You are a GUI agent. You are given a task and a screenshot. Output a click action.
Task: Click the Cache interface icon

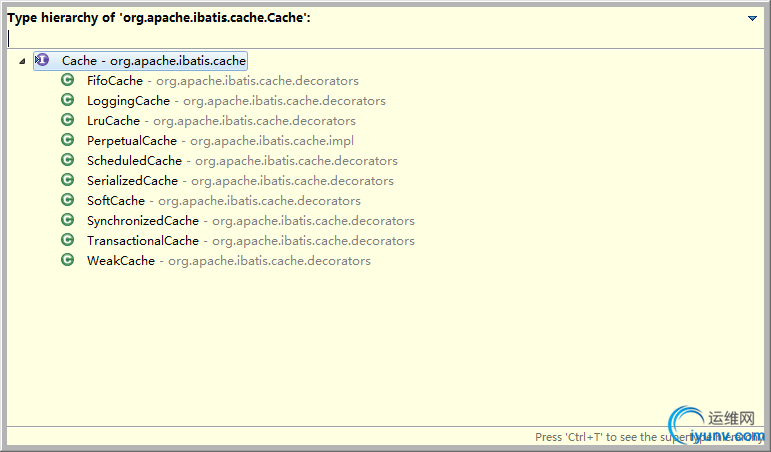point(42,60)
